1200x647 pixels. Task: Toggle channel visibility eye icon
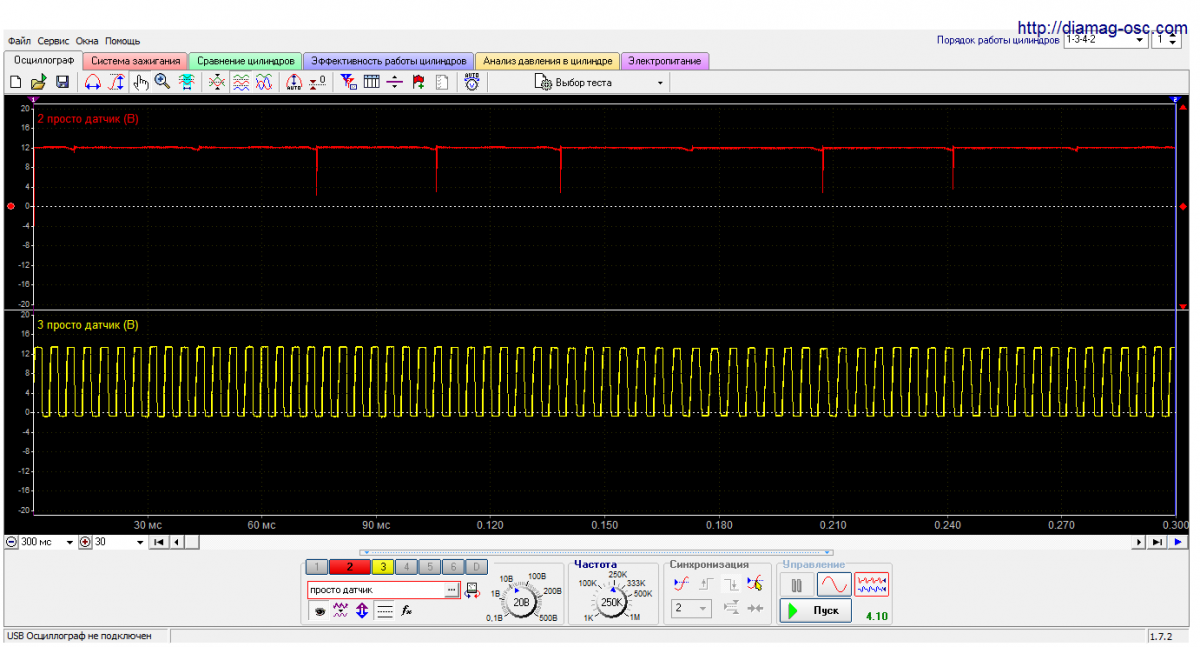click(318, 611)
